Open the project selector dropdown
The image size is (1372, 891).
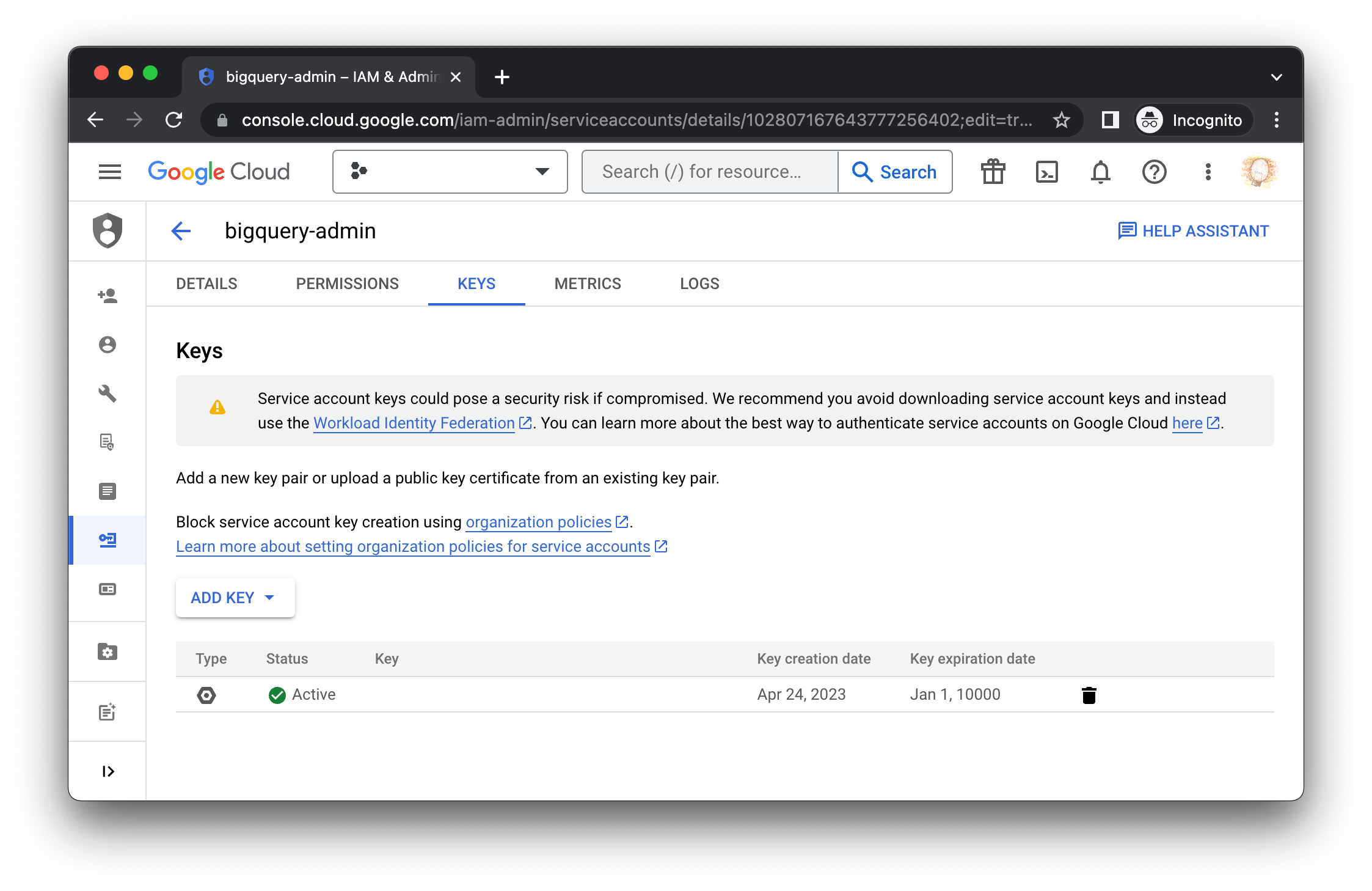tap(450, 172)
